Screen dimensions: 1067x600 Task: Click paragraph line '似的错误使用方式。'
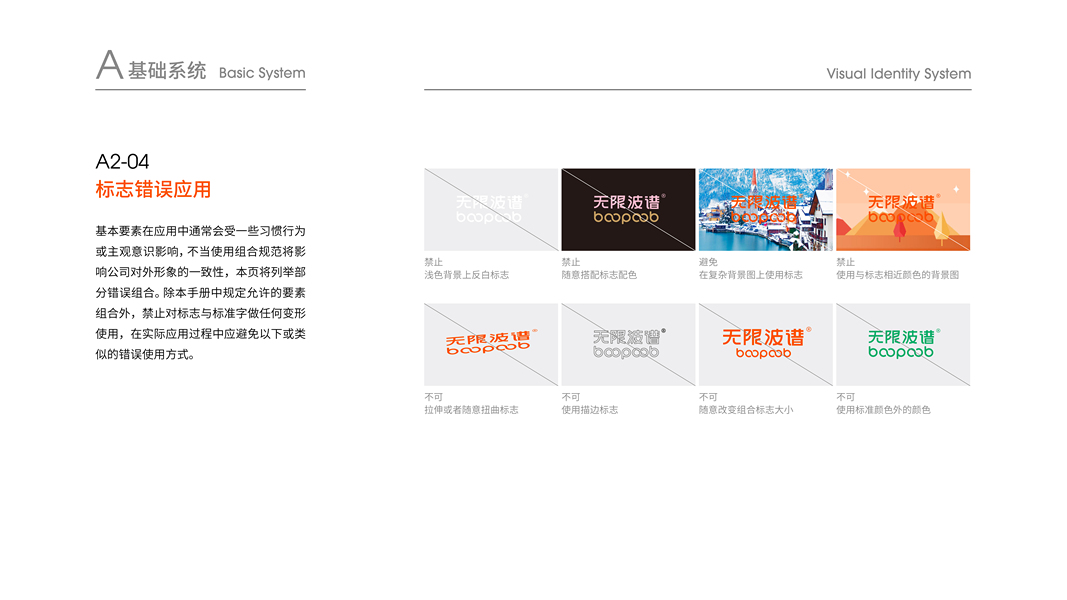[146, 354]
